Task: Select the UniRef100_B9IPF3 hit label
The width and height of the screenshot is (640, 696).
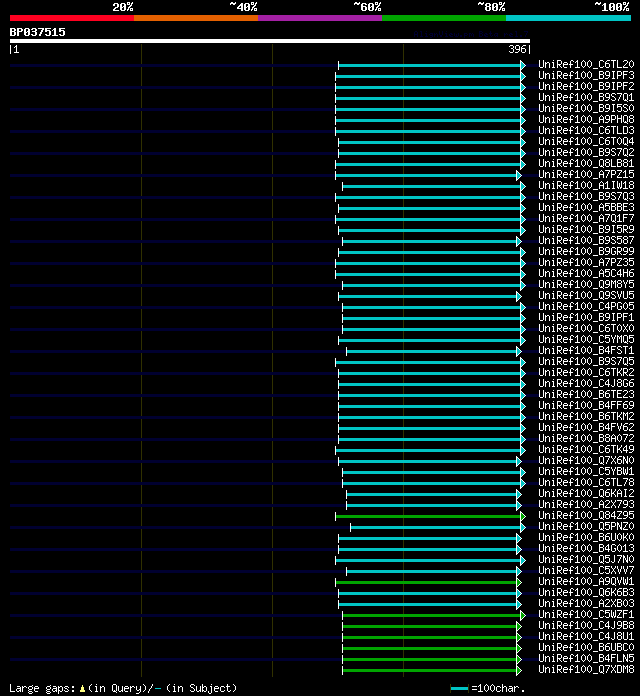Action: pyautogui.click(x=586, y=75)
